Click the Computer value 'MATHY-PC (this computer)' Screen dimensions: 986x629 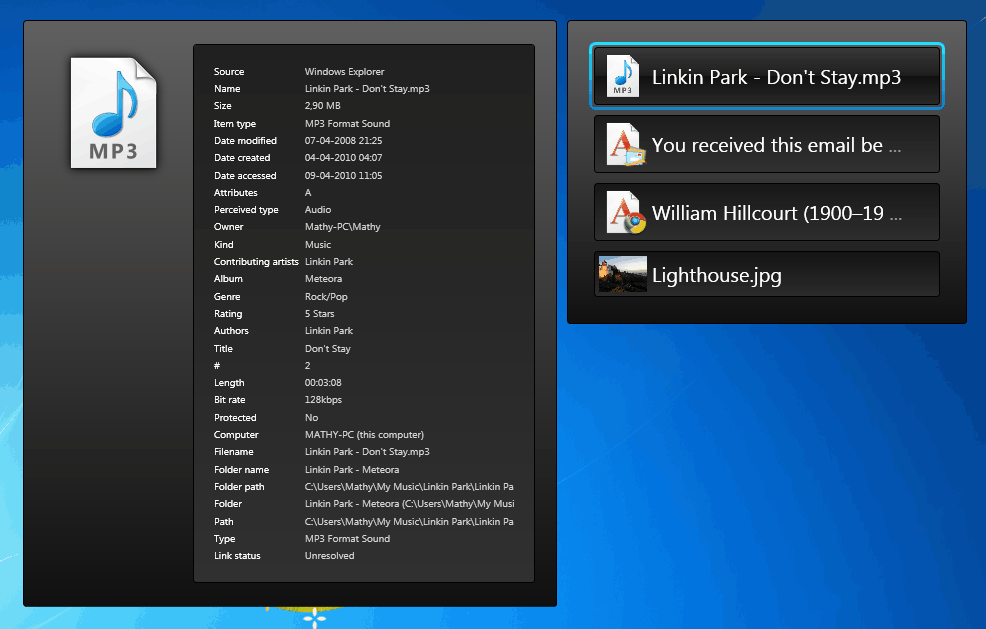click(x=366, y=434)
